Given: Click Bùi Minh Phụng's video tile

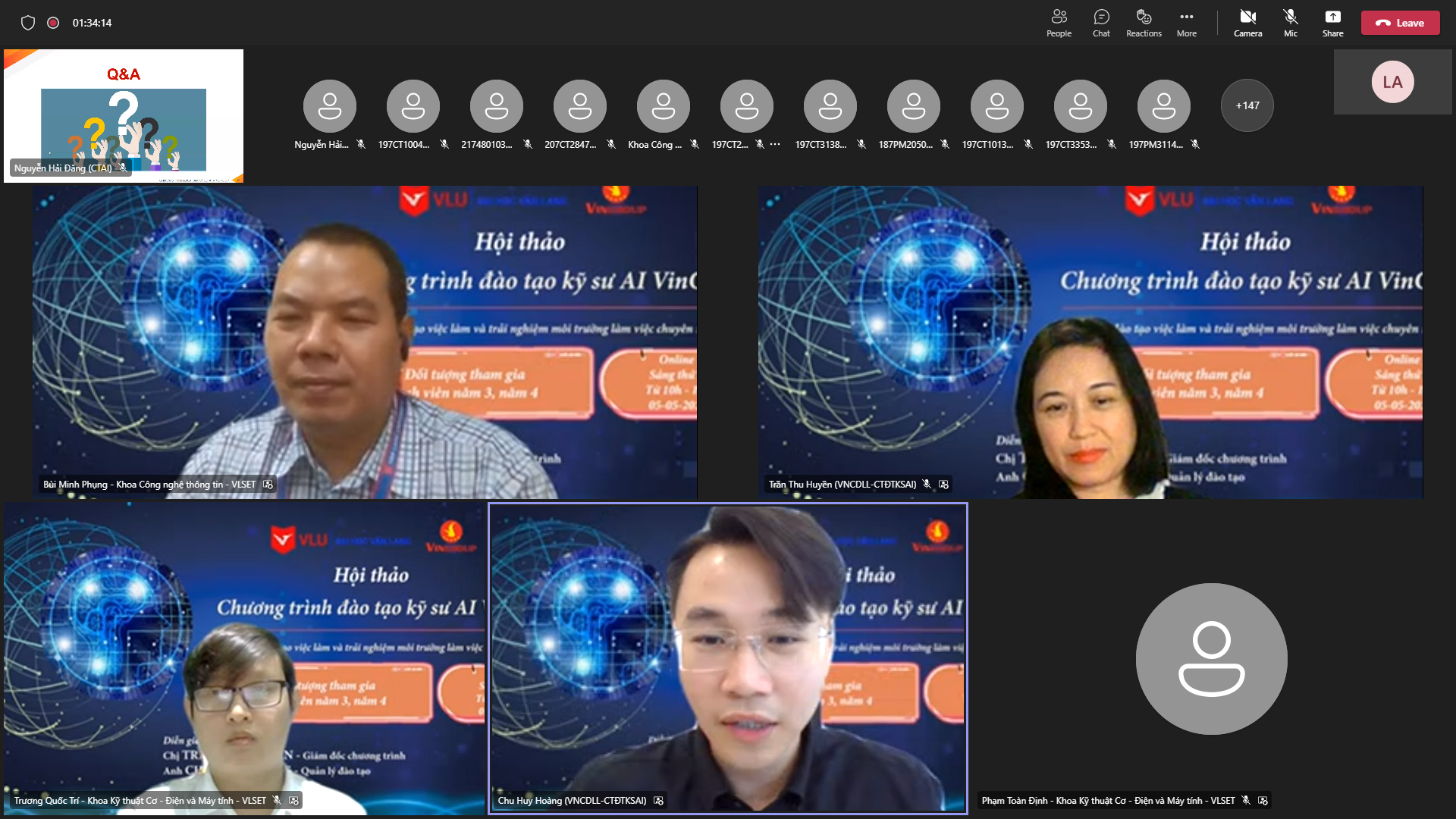Looking at the screenshot, I should coord(365,342).
